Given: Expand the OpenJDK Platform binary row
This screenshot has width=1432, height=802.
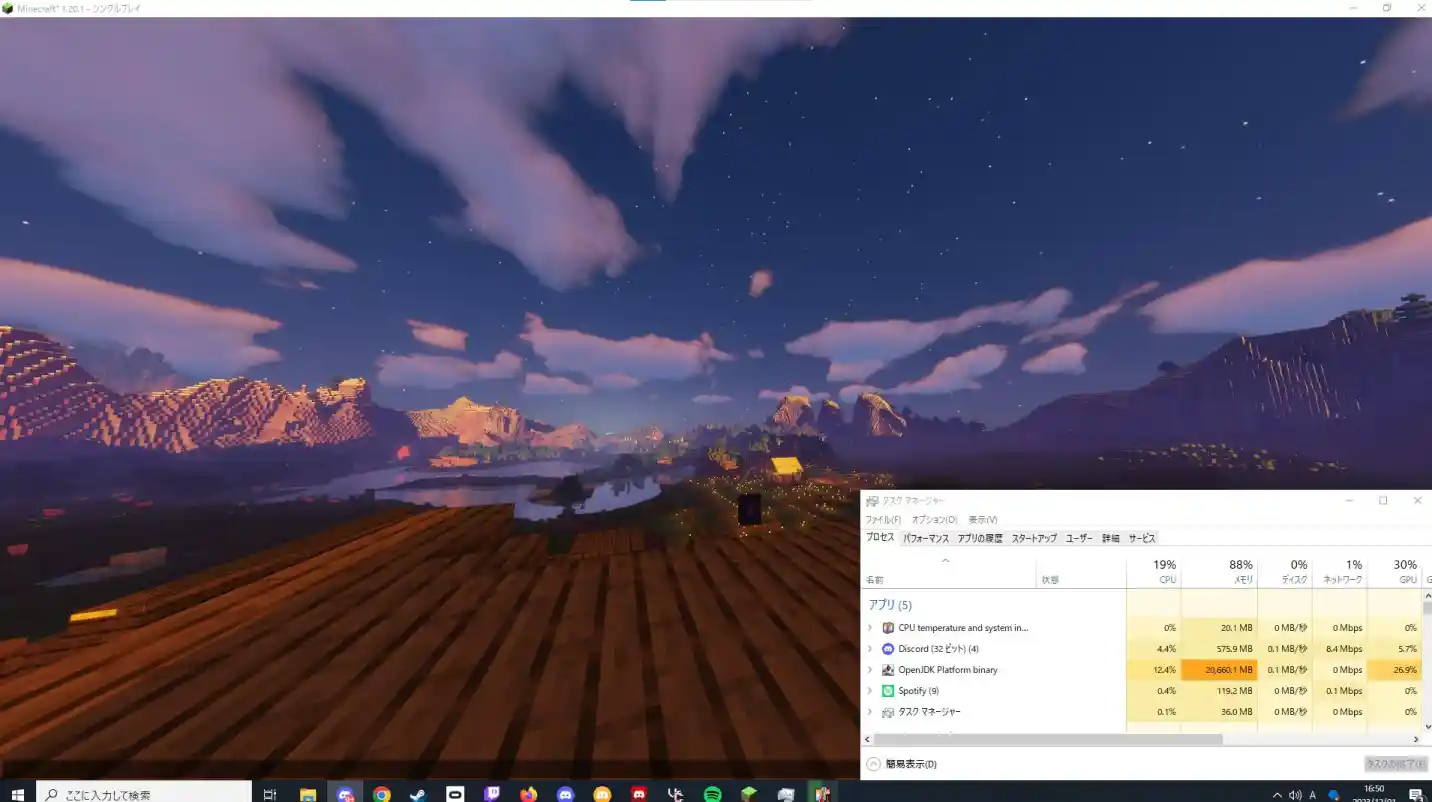Looking at the screenshot, I should coord(870,670).
